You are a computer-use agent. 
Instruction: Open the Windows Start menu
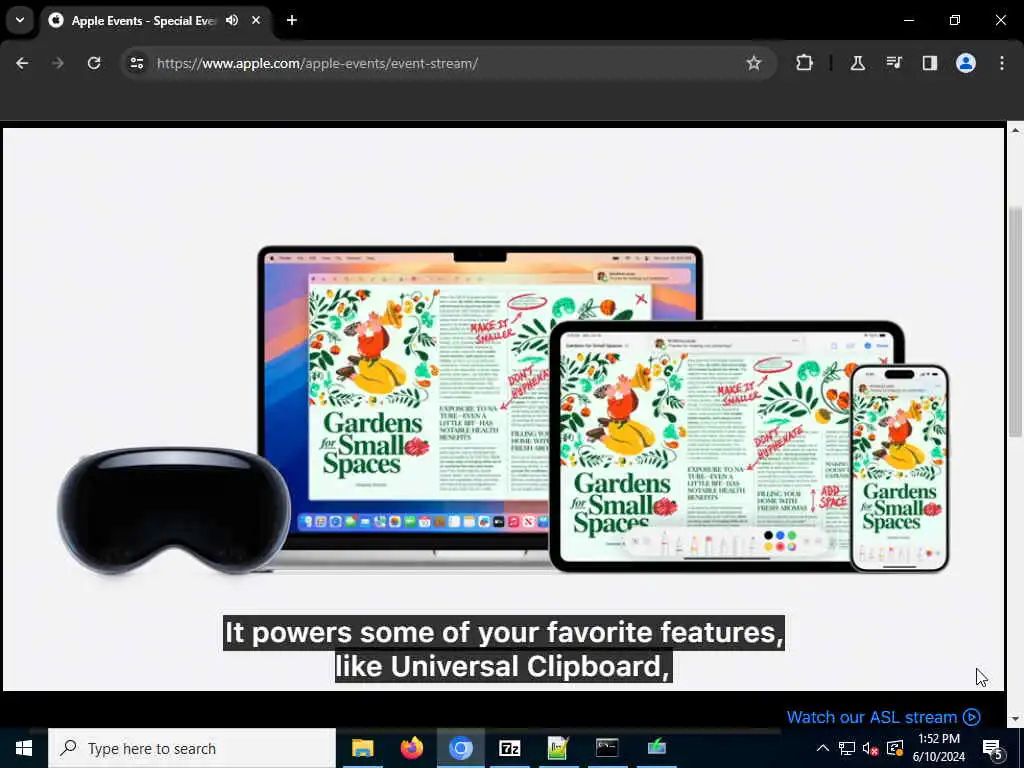(24, 748)
